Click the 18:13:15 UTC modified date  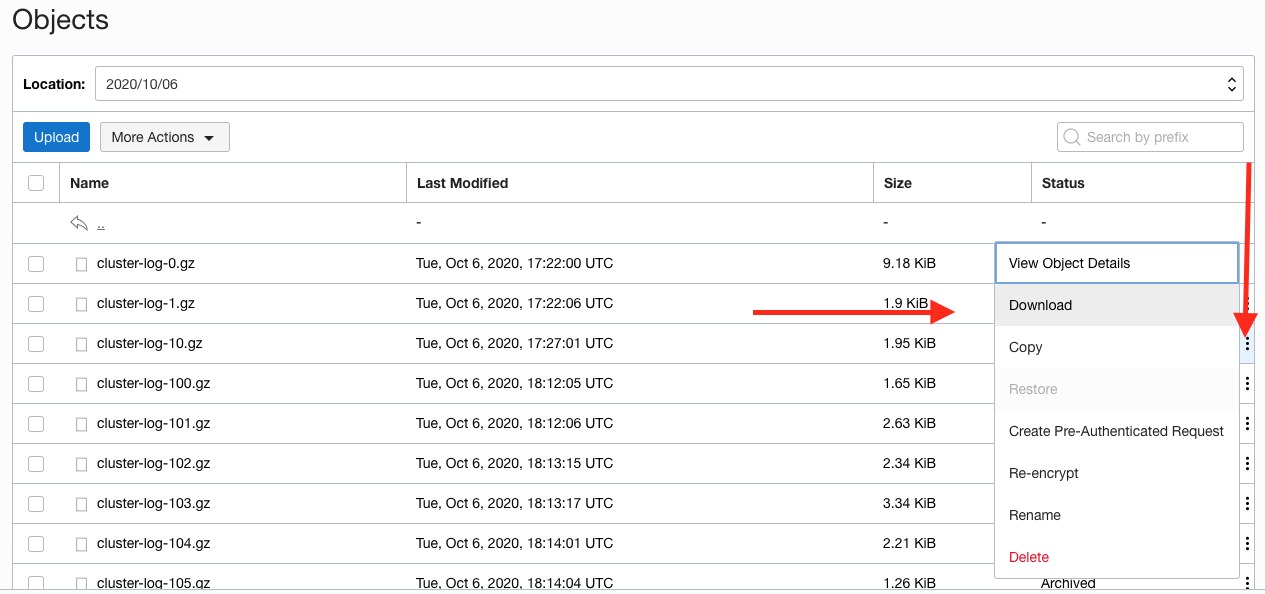click(x=515, y=464)
